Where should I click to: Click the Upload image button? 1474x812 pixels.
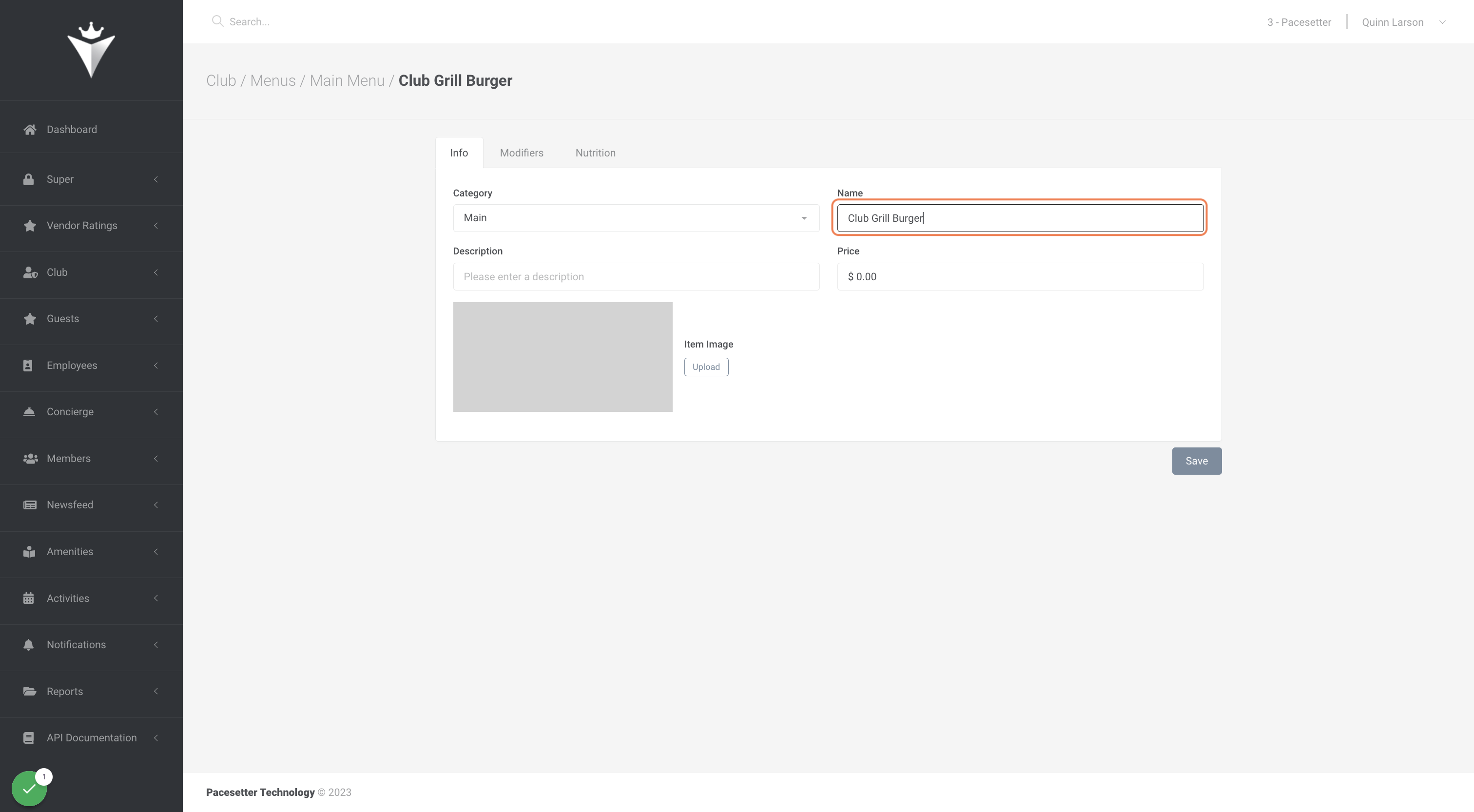click(x=706, y=367)
